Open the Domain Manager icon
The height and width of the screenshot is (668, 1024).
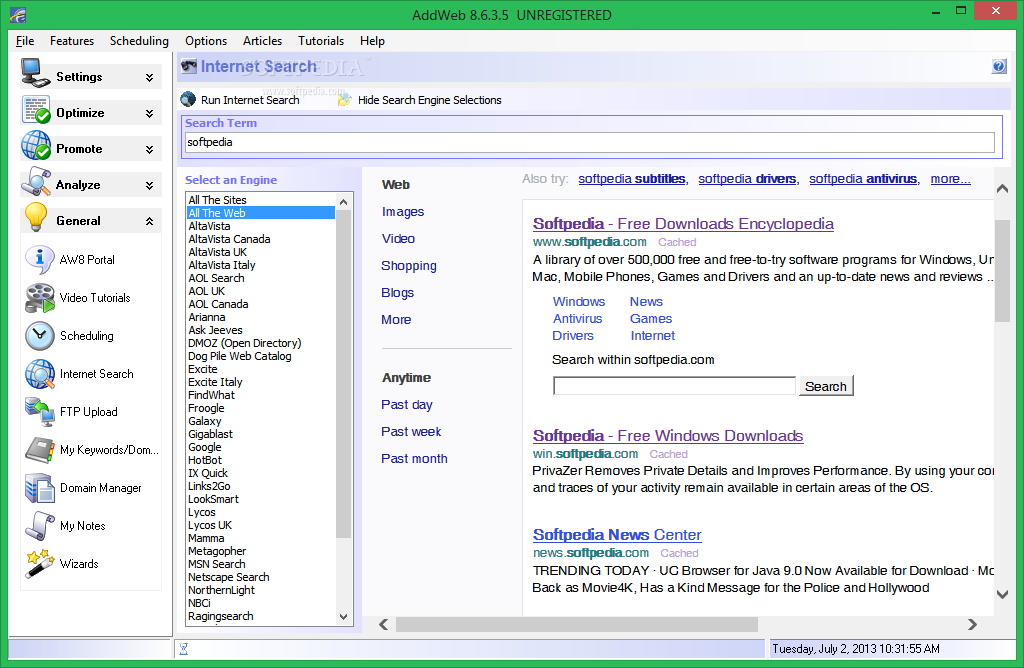click(x=40, y=488)
